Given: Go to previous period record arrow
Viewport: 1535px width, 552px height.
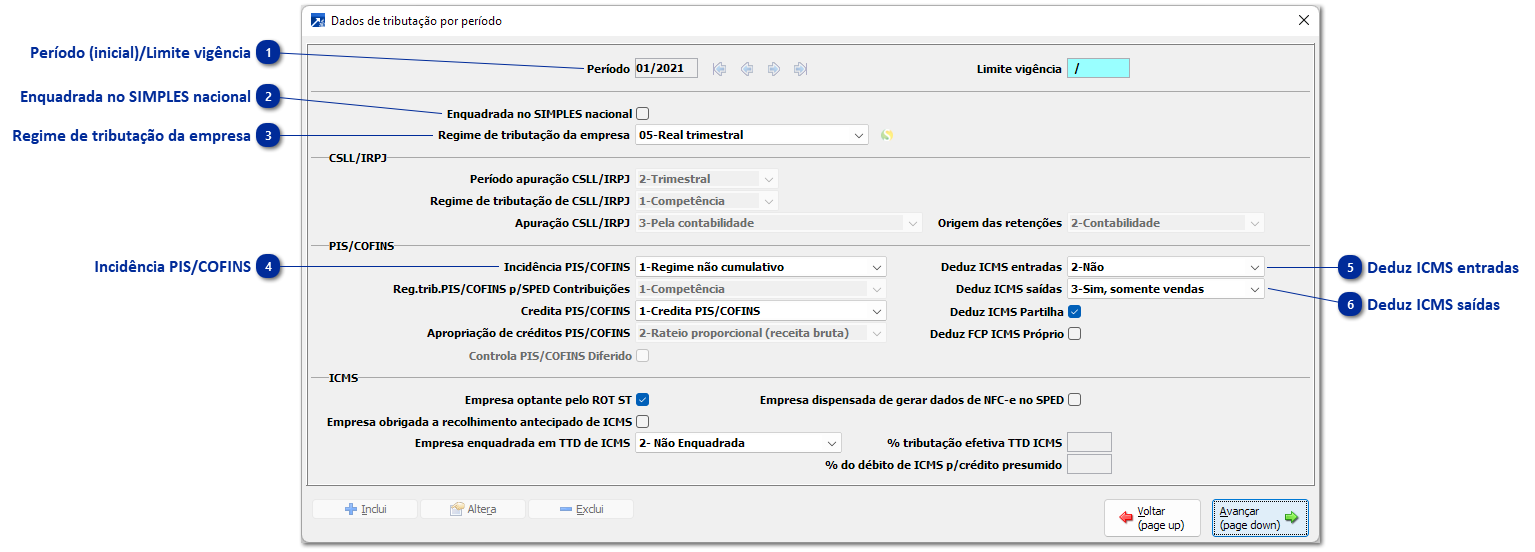Looking at the screenshot, I should click(746, 69).
